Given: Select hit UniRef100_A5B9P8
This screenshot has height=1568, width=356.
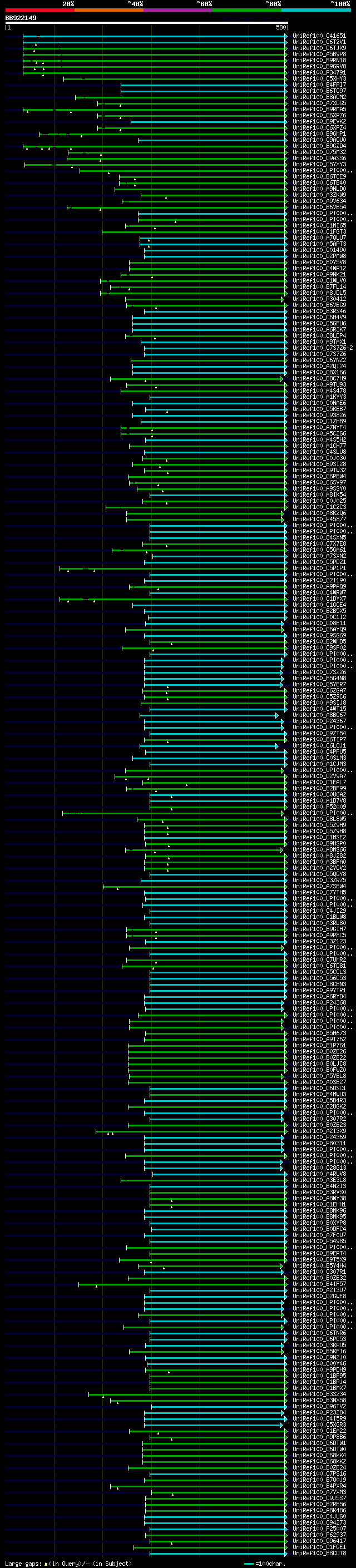Looking at the screenshot, I should click(319, 54).
